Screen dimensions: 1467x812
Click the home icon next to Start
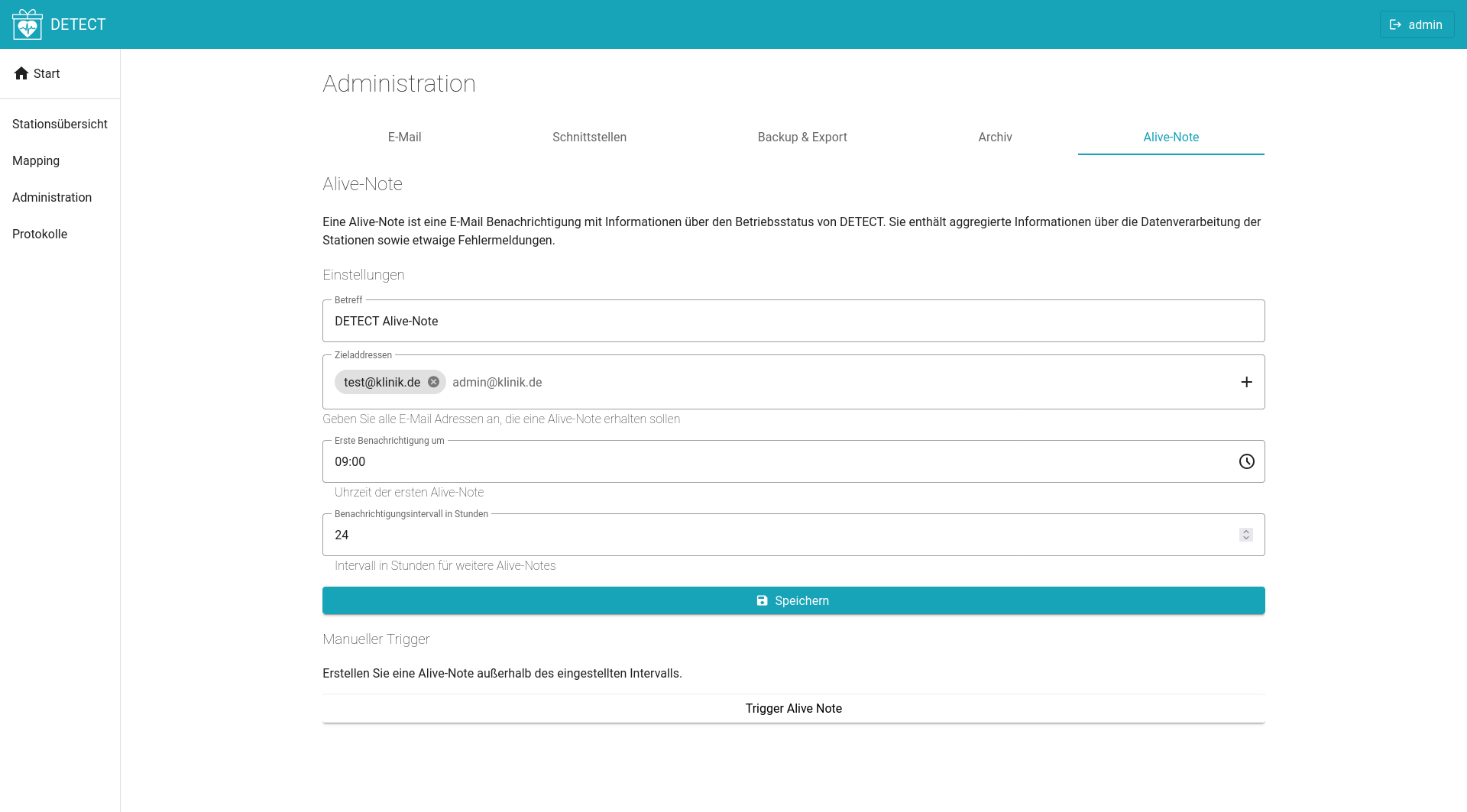[x=21, y=73]
